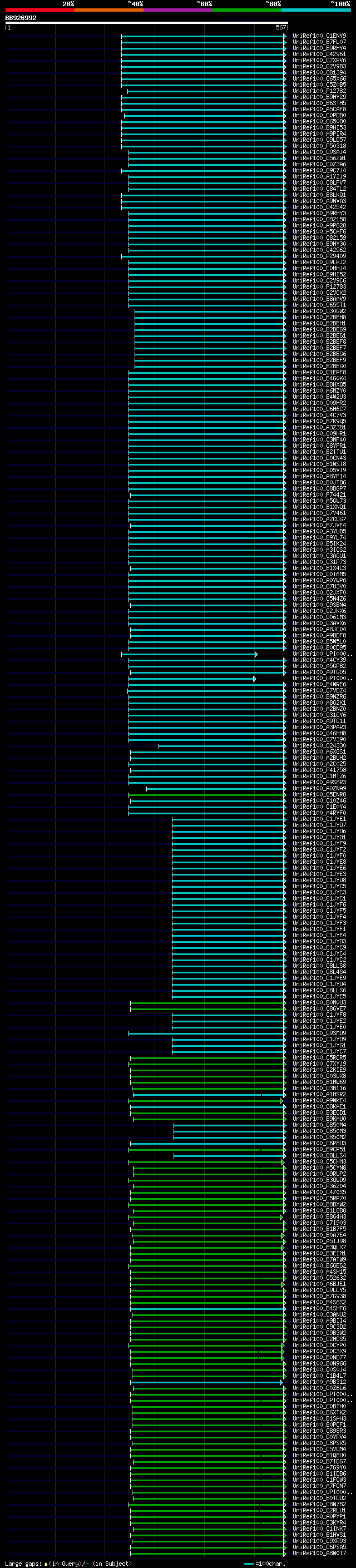Click the Large gaps legend text
356x1568 pixels.
(x=68, y=1563)
